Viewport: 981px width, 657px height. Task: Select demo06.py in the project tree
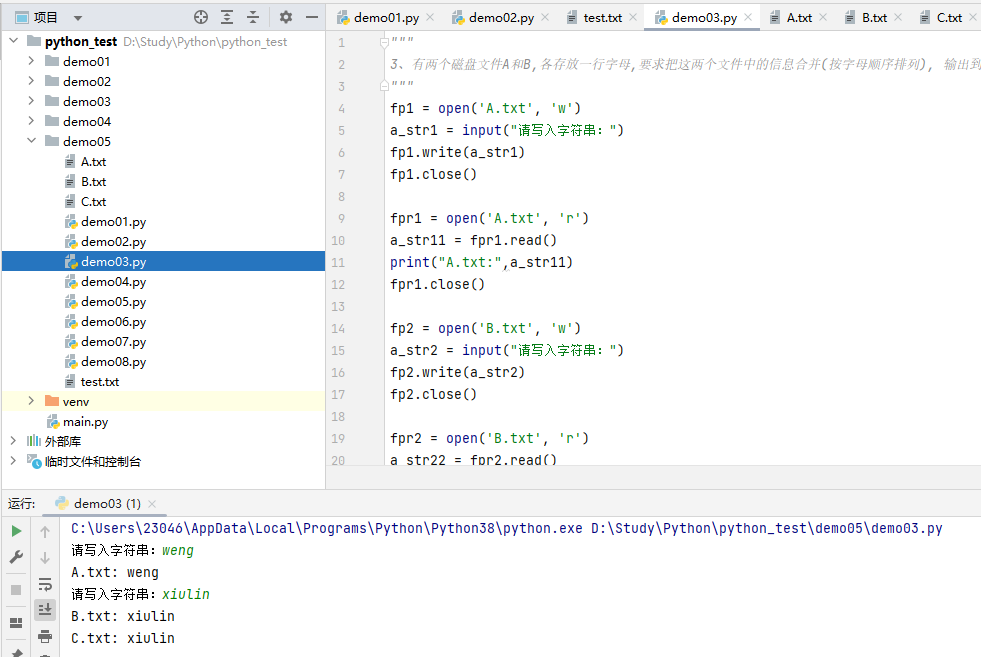(x=113, y=322)
